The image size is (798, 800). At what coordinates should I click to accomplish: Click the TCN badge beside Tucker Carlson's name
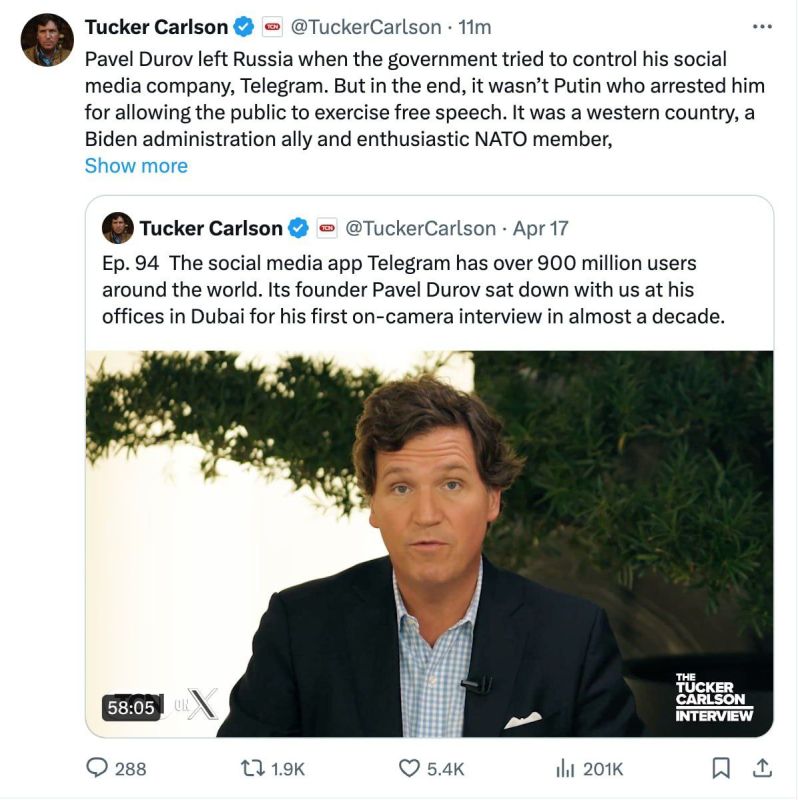272,25
